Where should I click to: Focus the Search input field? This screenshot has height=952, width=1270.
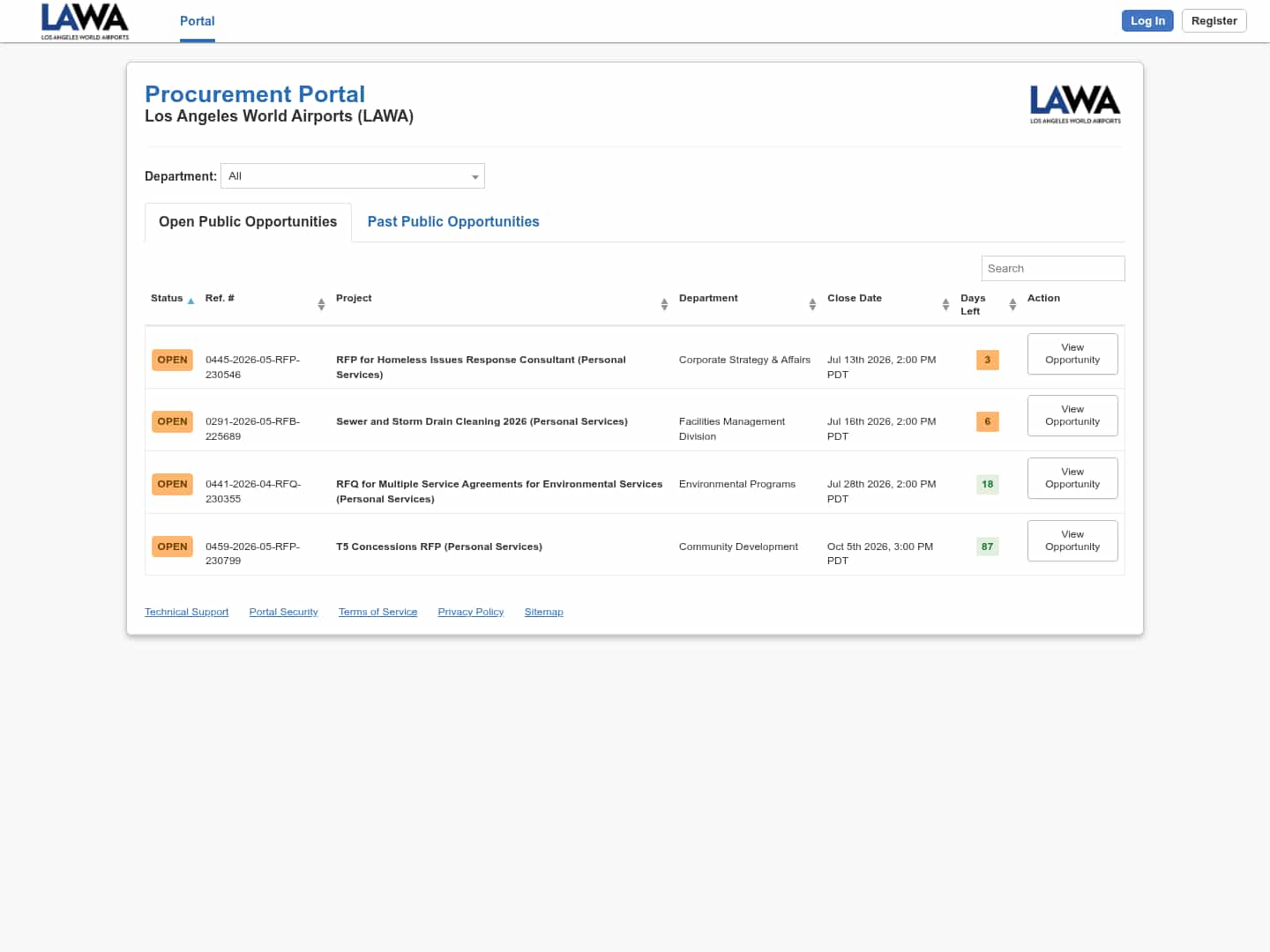coord(1053,269)
